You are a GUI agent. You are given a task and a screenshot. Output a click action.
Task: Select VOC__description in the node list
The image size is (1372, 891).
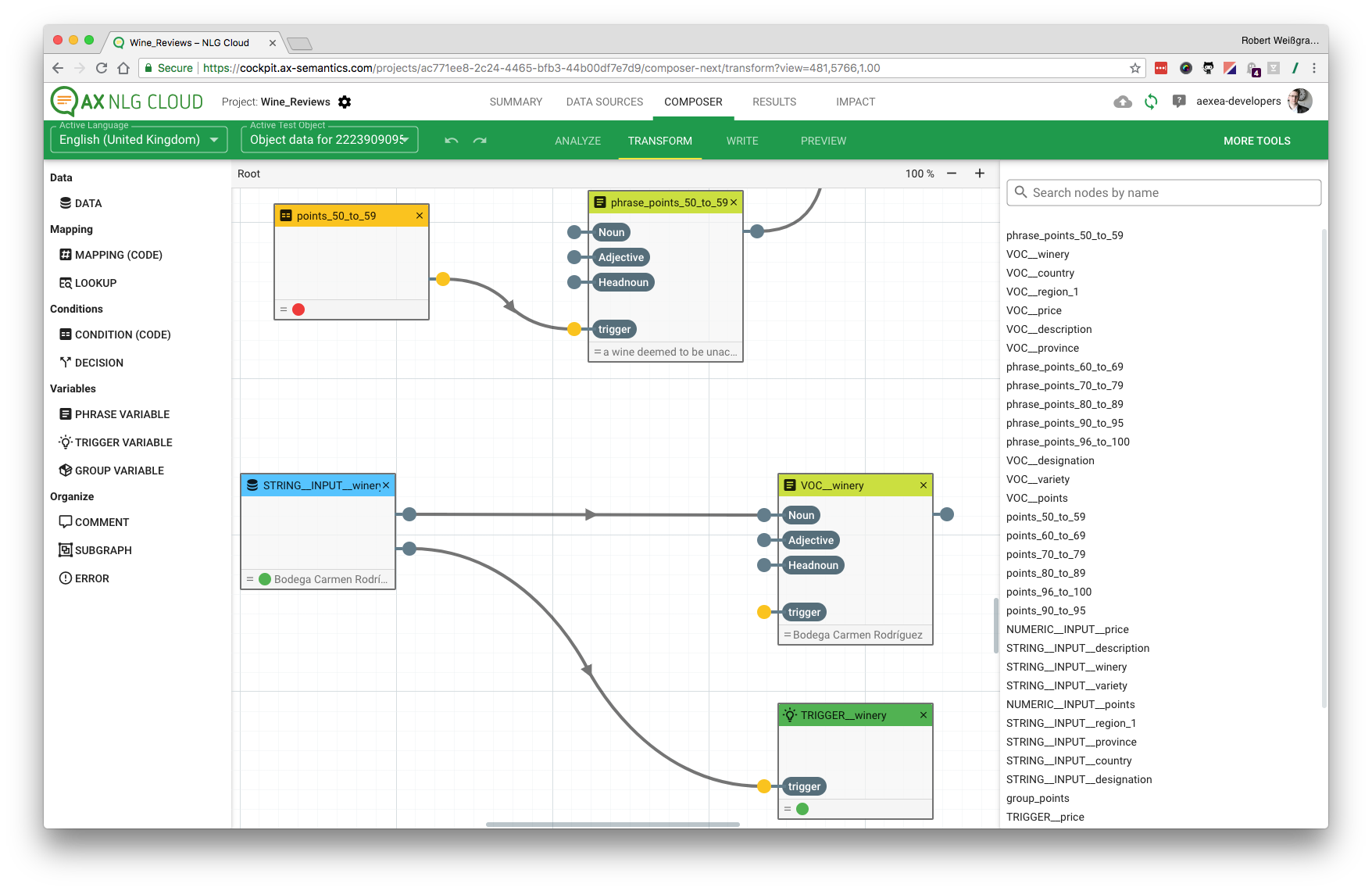[1049, 329]
